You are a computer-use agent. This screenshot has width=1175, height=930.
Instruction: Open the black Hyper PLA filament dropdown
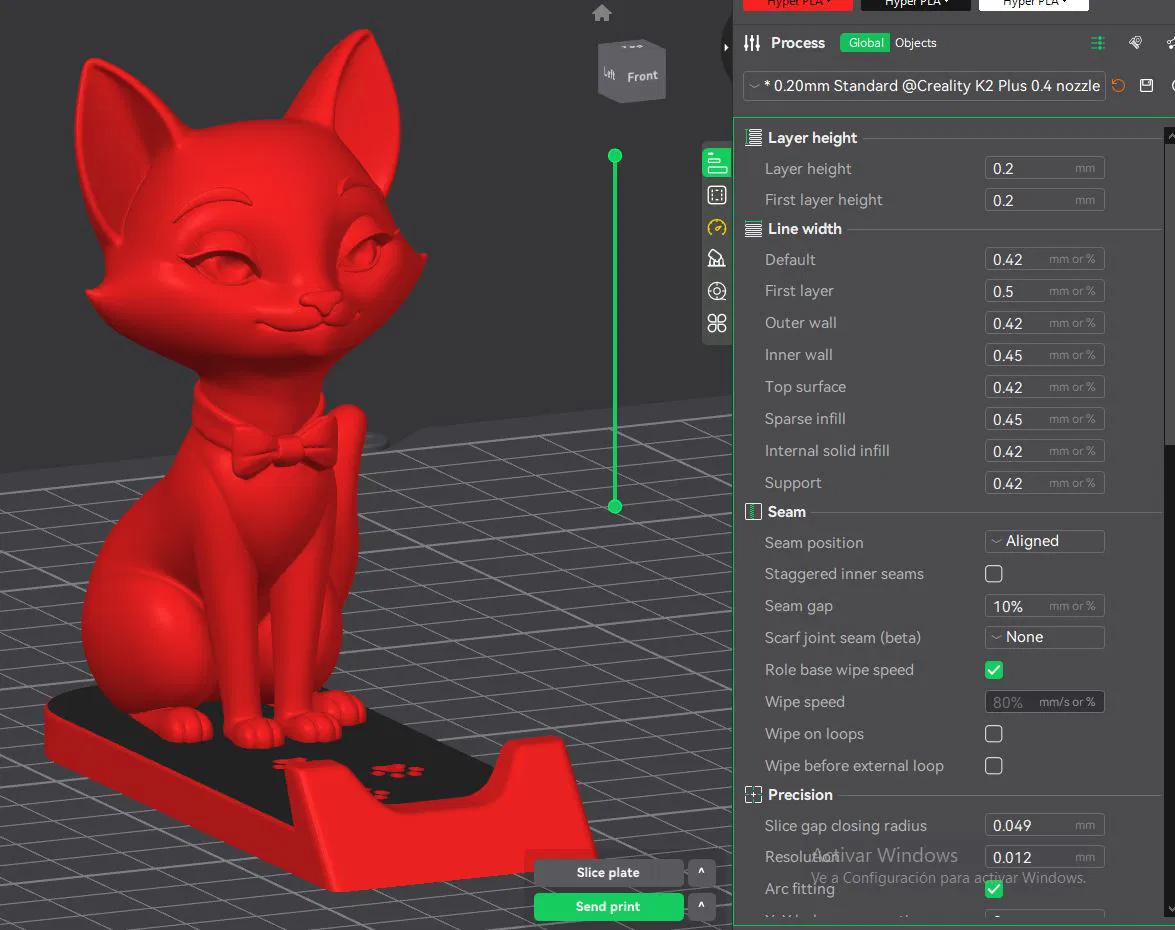click(x=916, y=4)
